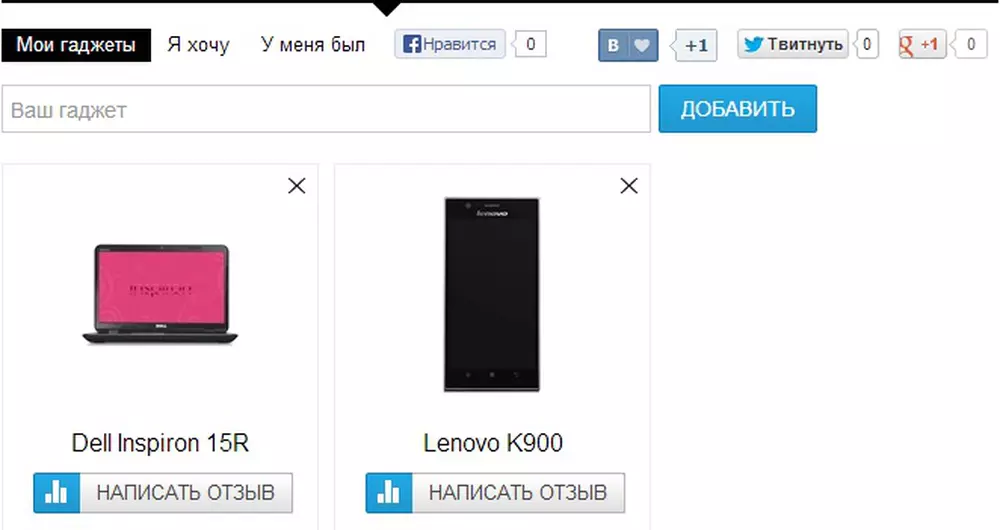Screen dimensions: 1000x530
Task: Remove Lenovo K900 with X icon
Action: click(x=629, y=186)
